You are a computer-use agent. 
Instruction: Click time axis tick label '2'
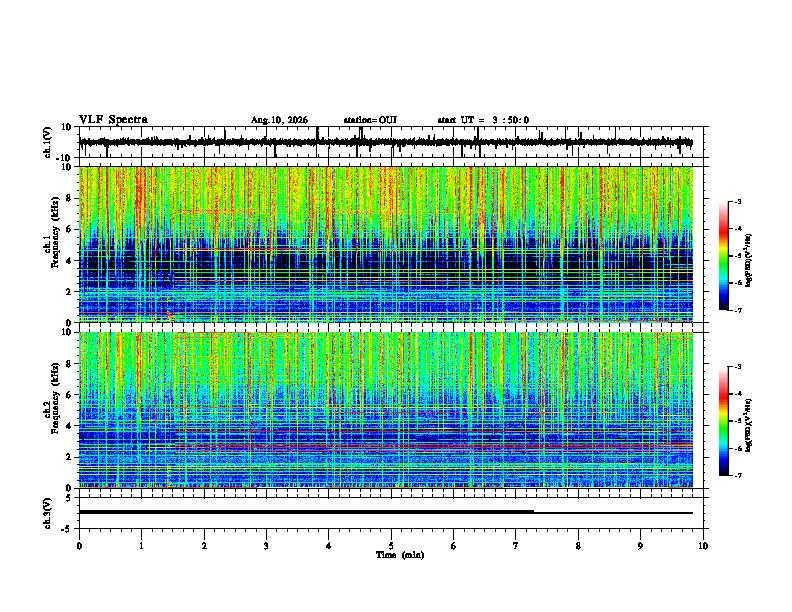pyautogui.click(x=204, y=546)
